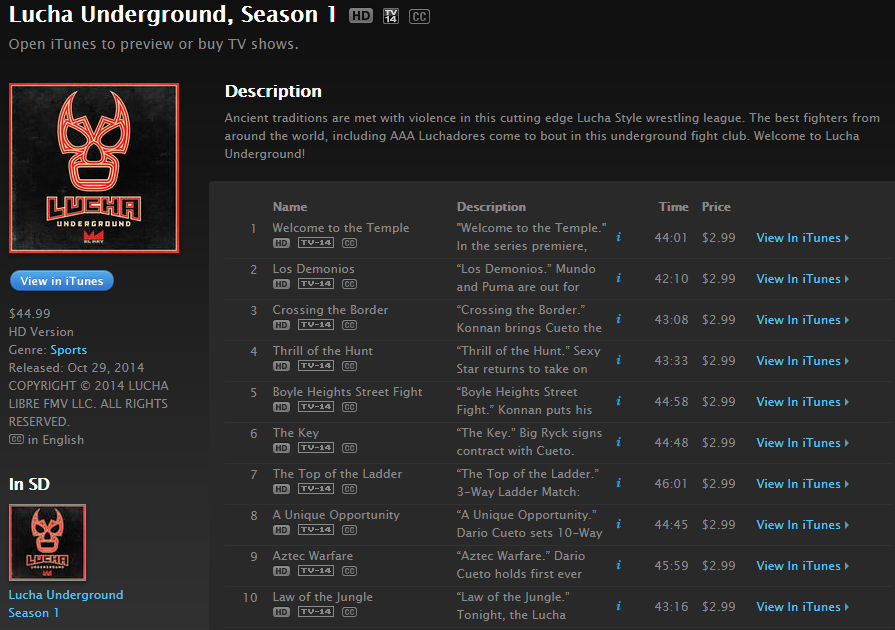Click HD badge under The Top of the Ladder
Image resolution: width=895 pixels, height=630 pixels.
(x=281, y=489)
